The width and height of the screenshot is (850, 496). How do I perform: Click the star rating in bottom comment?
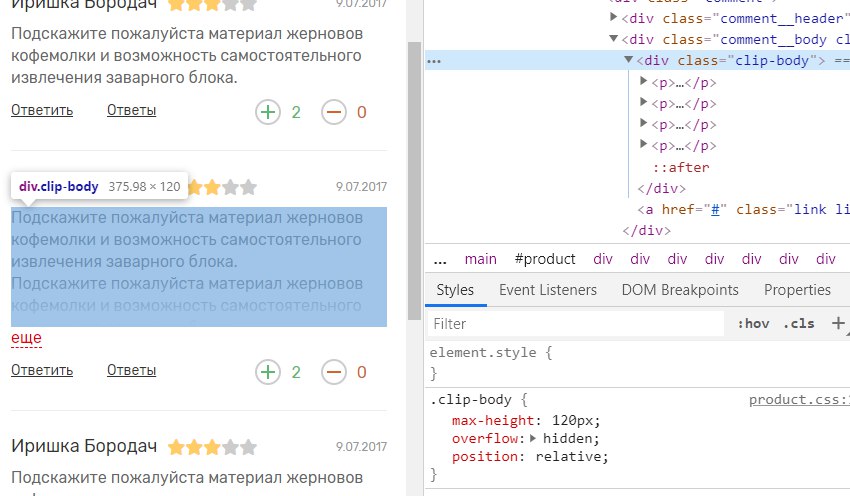212,447
